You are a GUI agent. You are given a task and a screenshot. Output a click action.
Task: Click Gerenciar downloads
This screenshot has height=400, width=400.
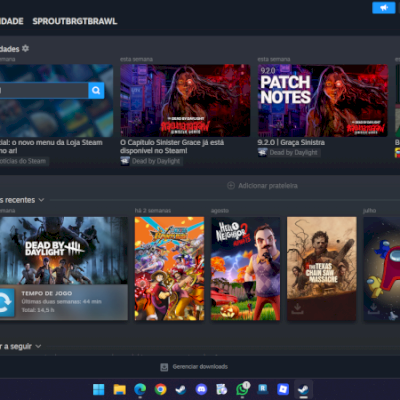pos(200,367)
